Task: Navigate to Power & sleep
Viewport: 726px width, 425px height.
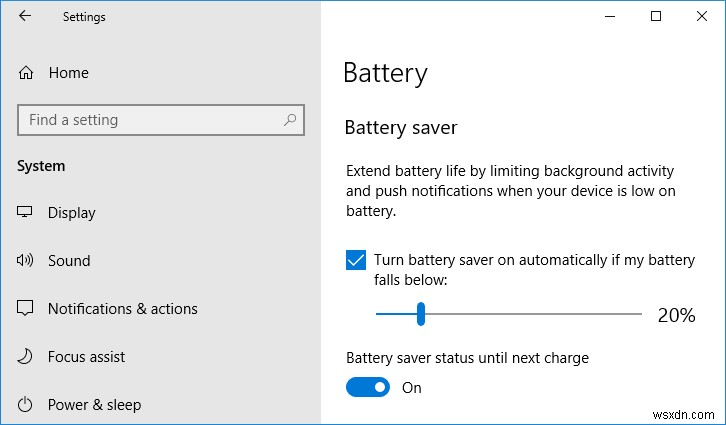Action: click(94, 404)
